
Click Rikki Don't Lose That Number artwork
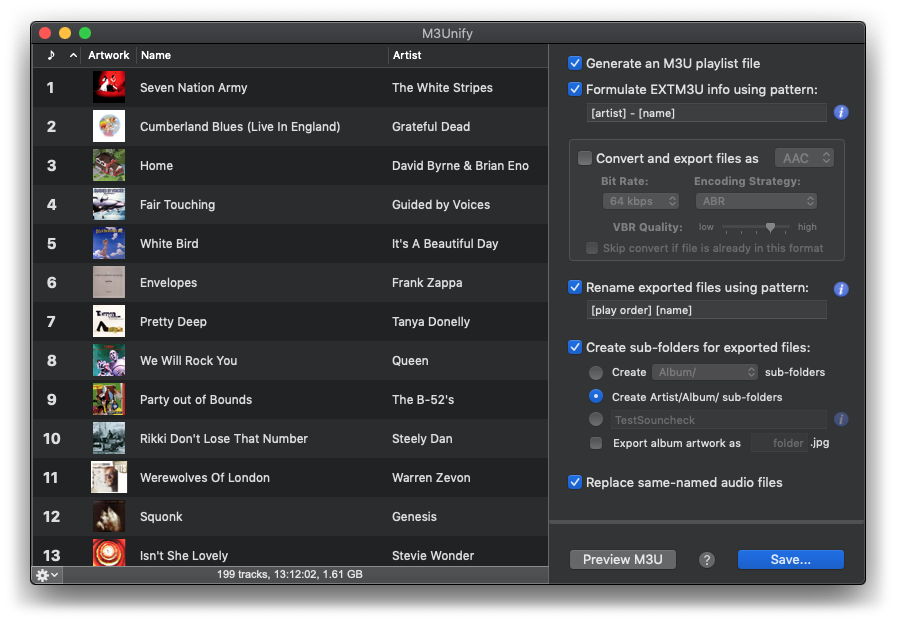coord(109,438)
